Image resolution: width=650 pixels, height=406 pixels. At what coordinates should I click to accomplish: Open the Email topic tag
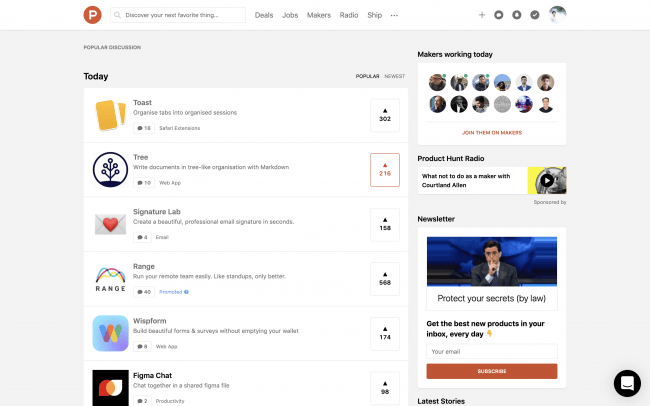coord(162,237)
